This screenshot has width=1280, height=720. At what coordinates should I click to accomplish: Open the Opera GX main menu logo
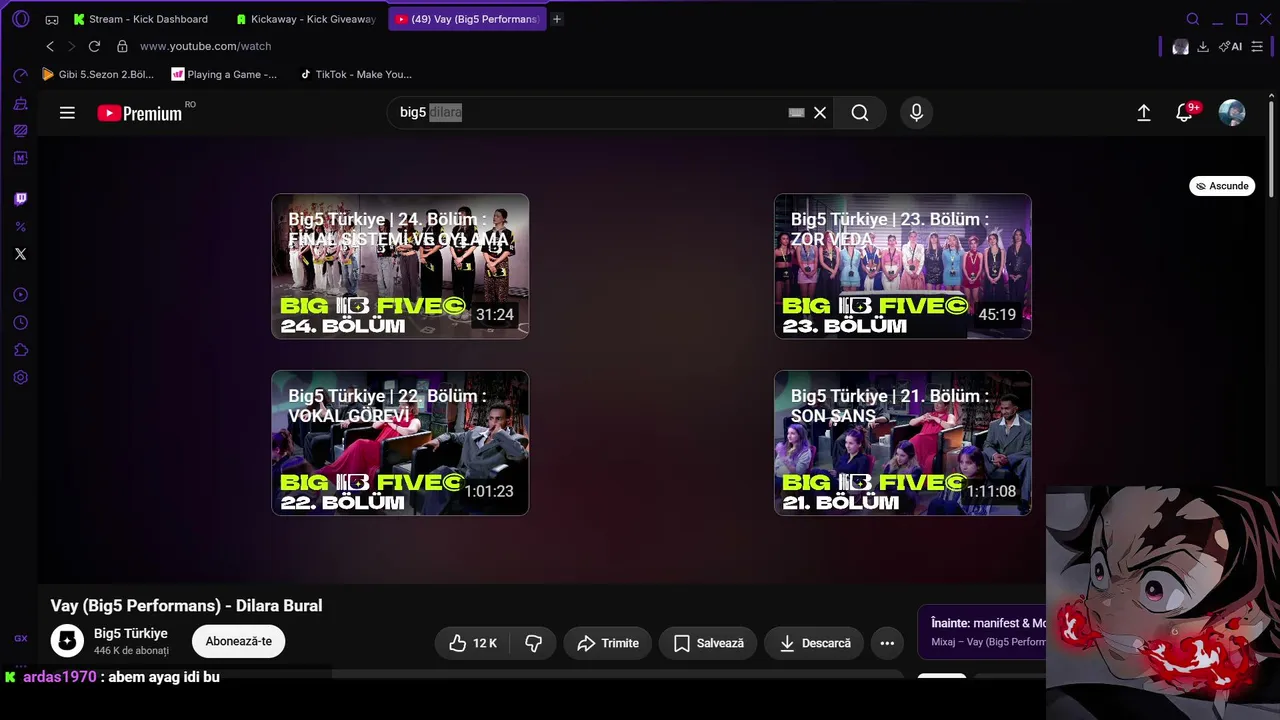[21, 19]
